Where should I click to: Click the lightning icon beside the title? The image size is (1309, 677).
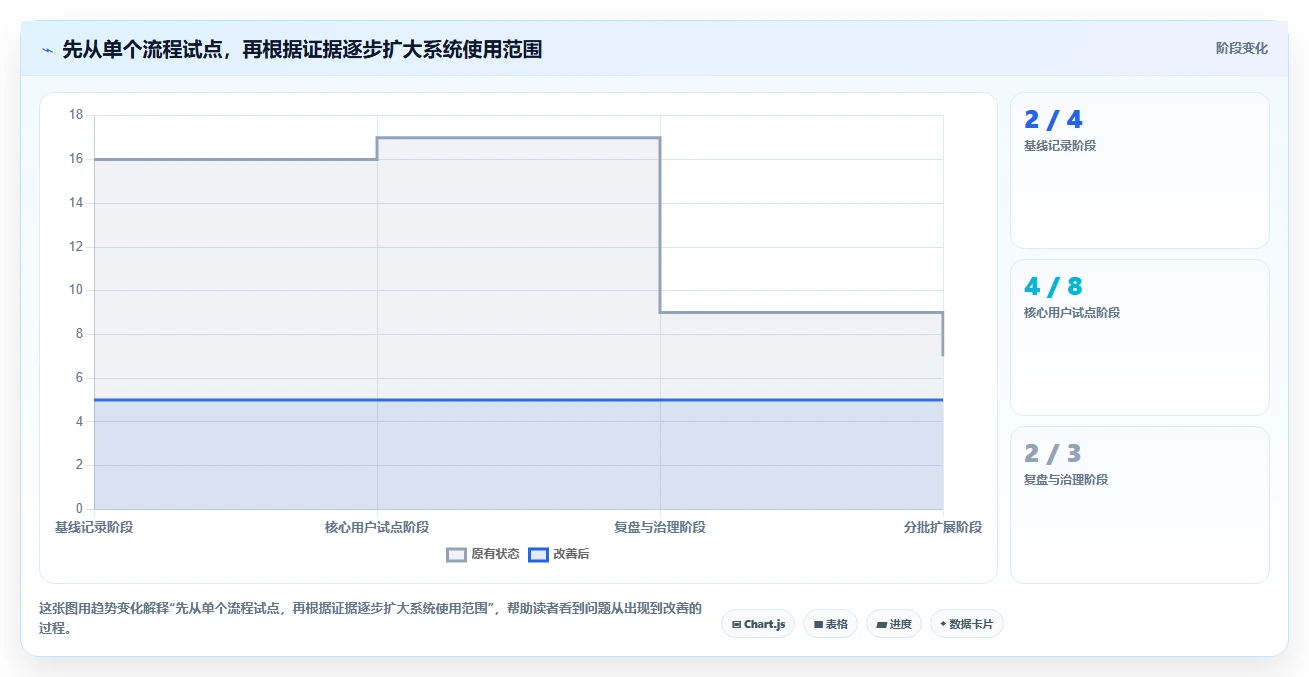point(47,50)
